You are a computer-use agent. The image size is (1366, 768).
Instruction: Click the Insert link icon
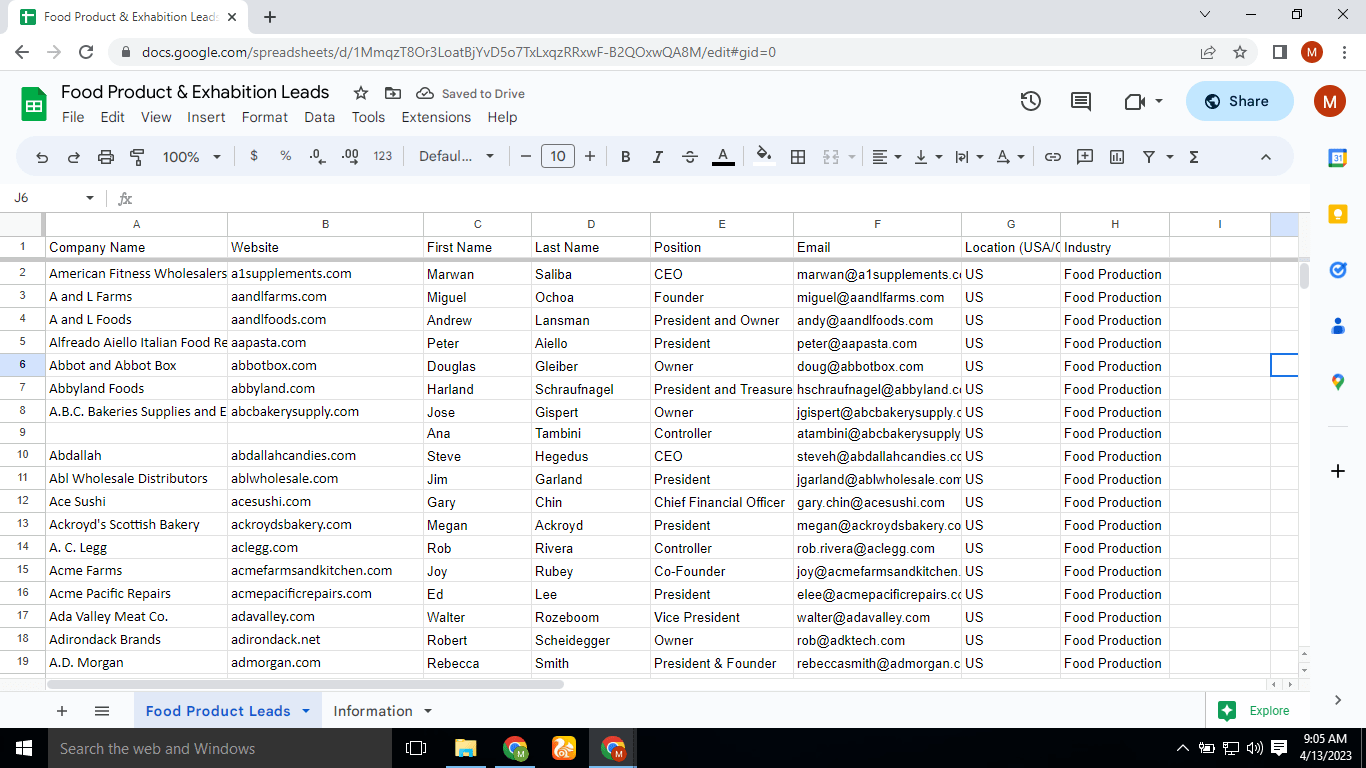click(x=1053, y=157)
